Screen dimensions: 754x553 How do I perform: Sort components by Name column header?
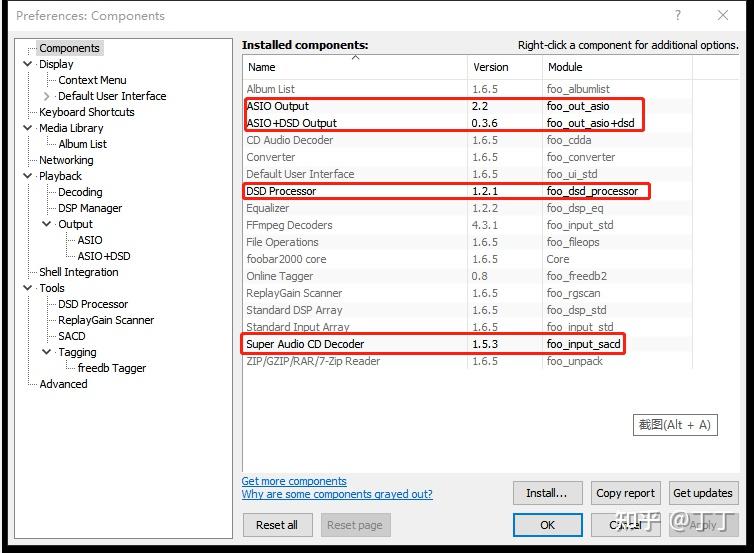coord(355,67)
